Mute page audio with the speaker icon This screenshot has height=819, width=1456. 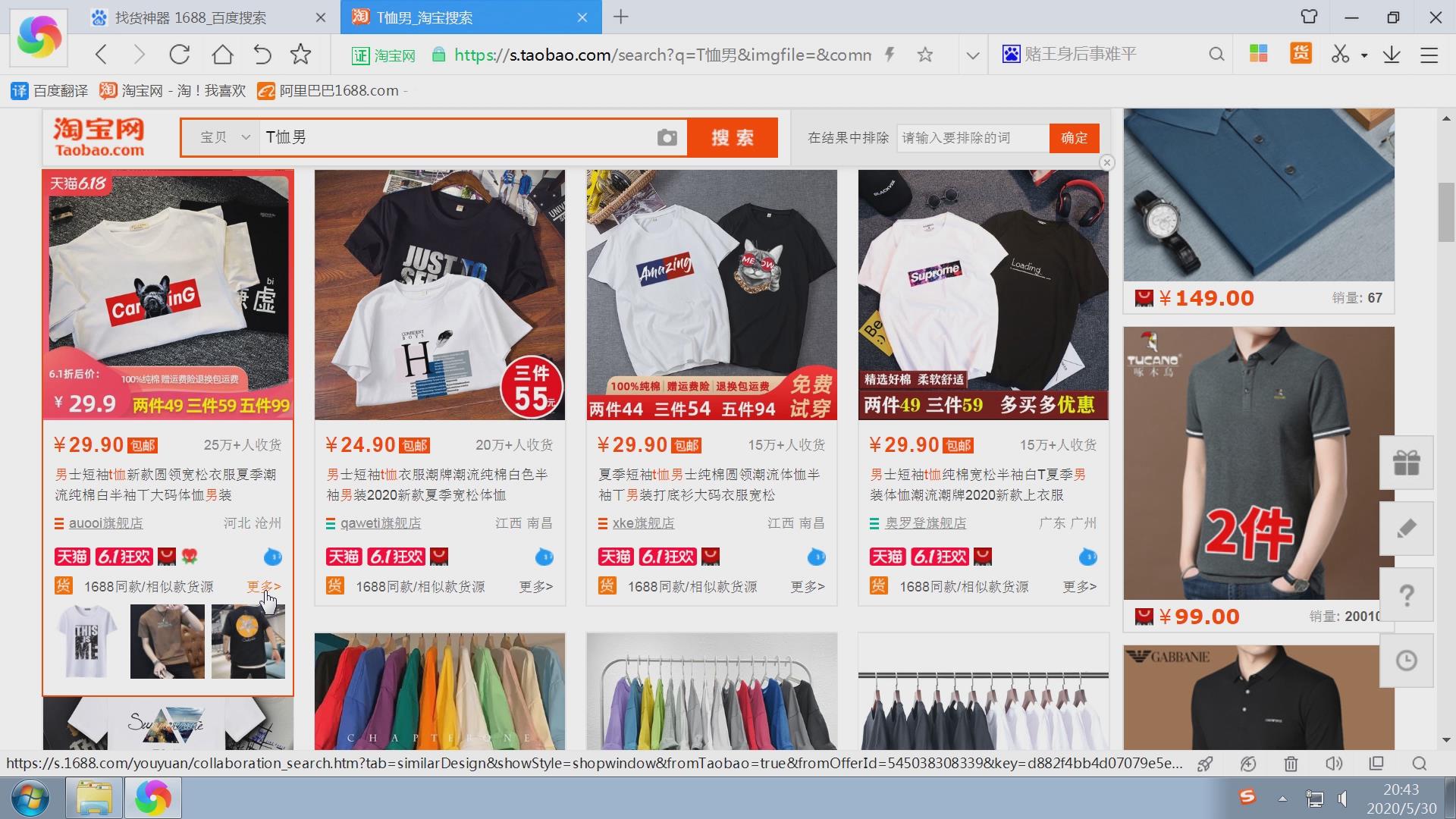(1334, 764)
